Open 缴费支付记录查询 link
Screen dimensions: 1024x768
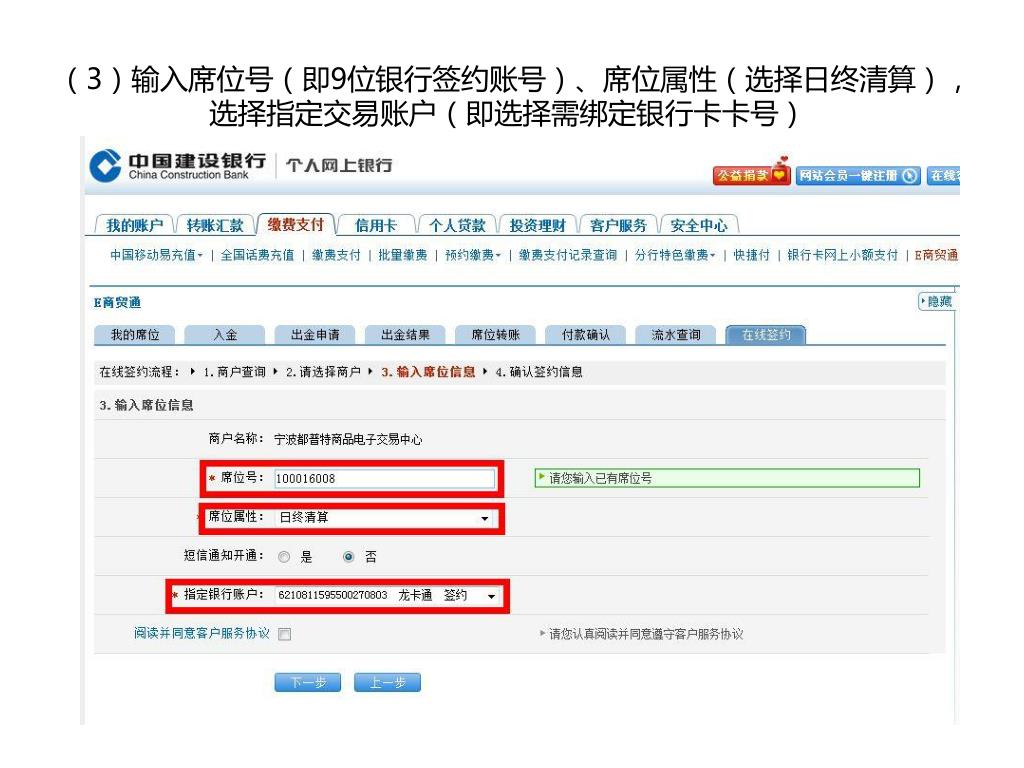(568, 255)
